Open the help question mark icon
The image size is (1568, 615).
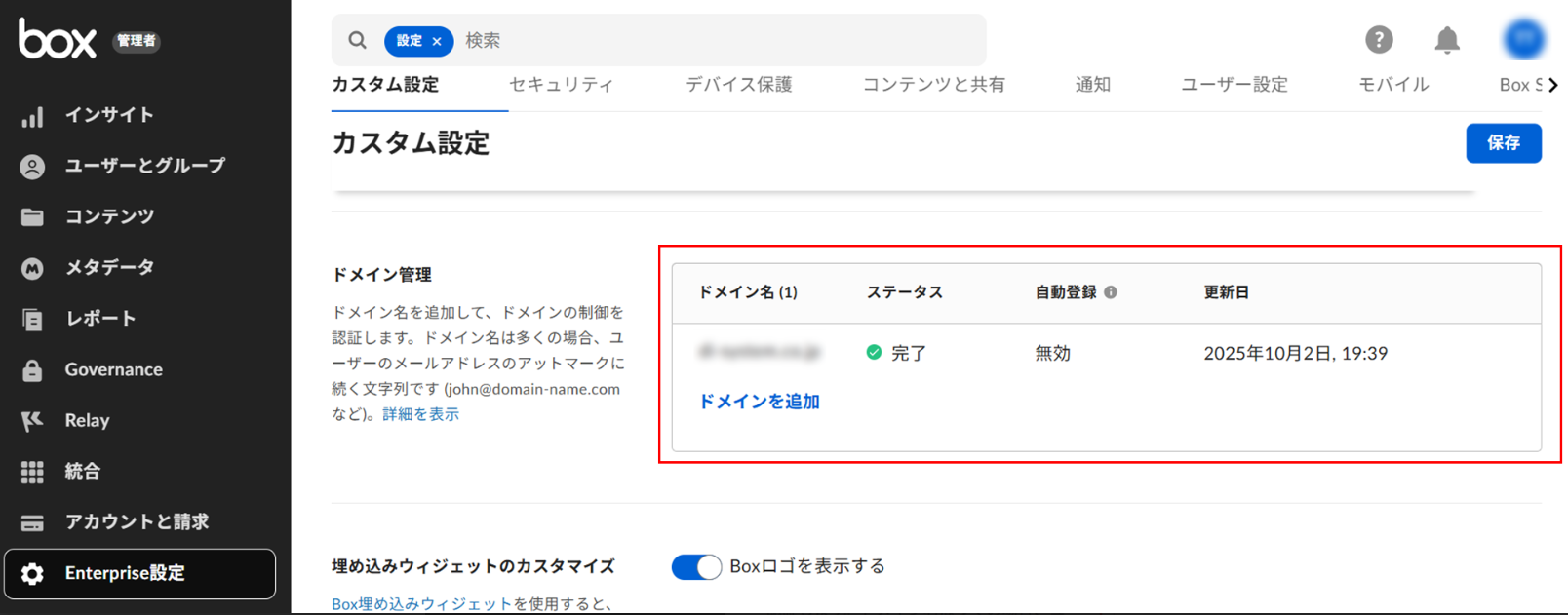point(1378,40)
